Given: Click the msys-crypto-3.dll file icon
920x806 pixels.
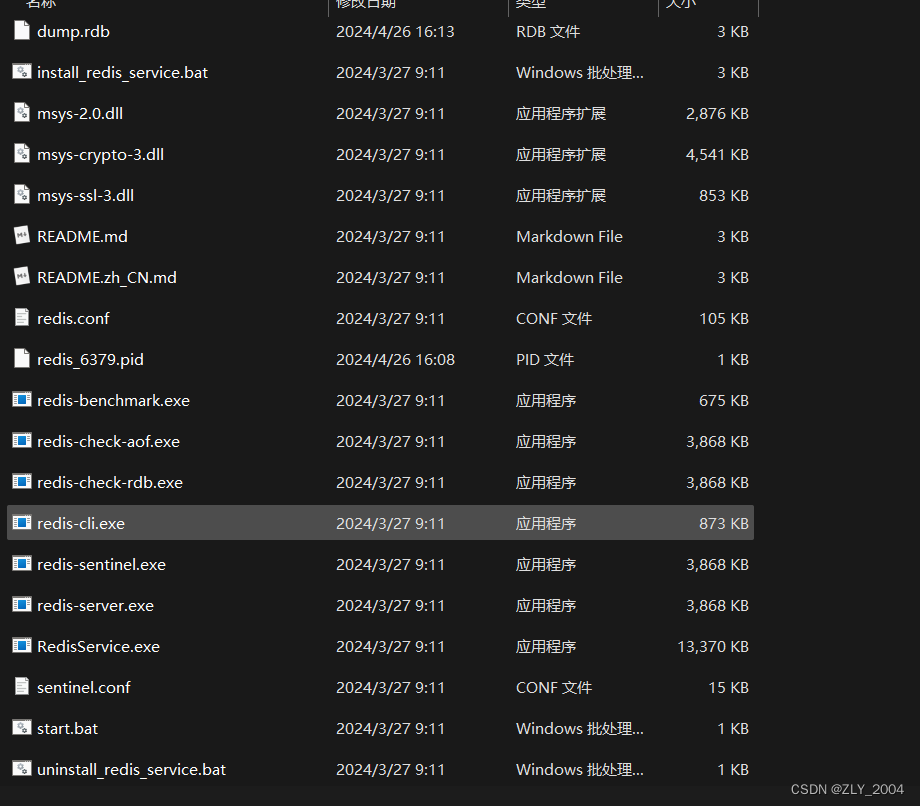Looking at the screenshot, I should [22, 154].
